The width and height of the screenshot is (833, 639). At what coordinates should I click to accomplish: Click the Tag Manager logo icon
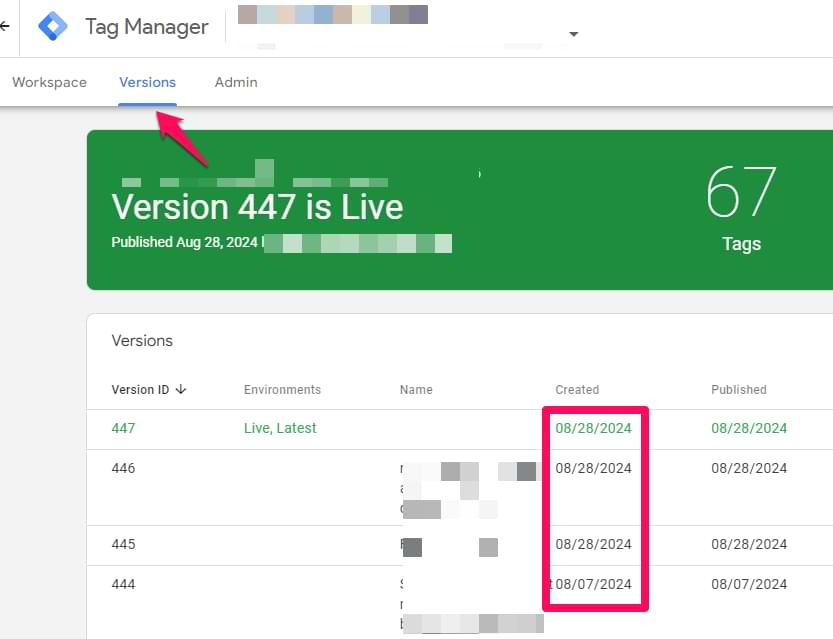pos(53,26)
